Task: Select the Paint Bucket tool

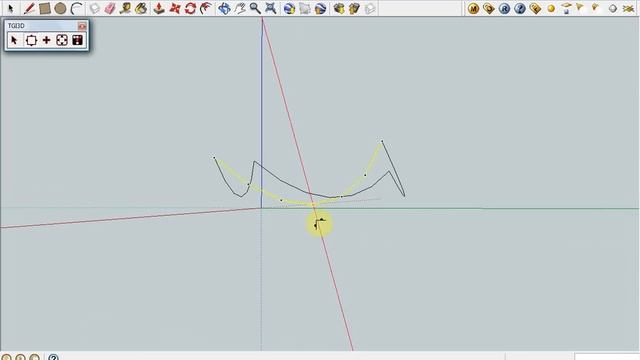Action: click(x=141, y=8)
